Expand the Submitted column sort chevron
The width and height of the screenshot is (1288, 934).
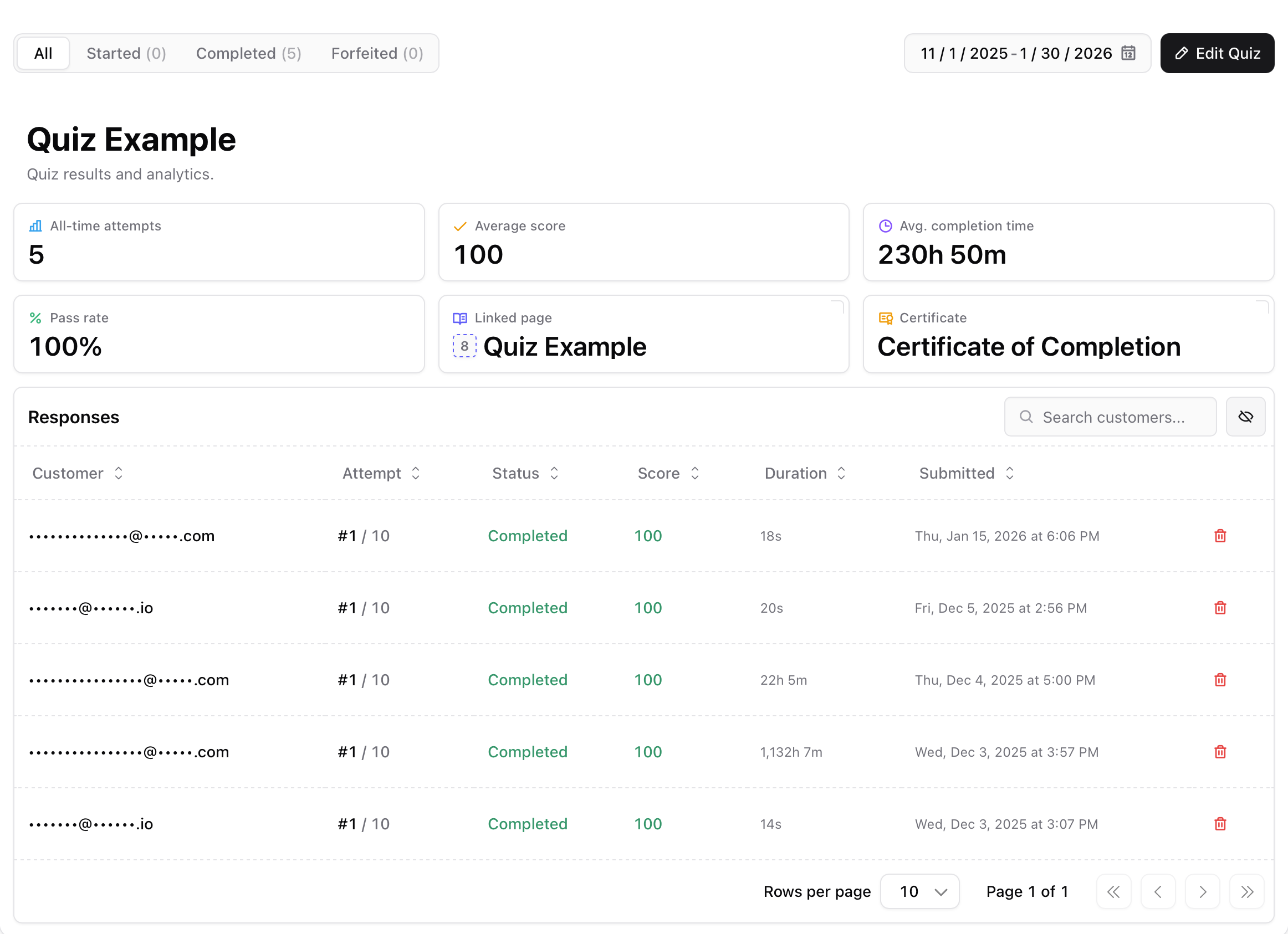pos(1010,473)
